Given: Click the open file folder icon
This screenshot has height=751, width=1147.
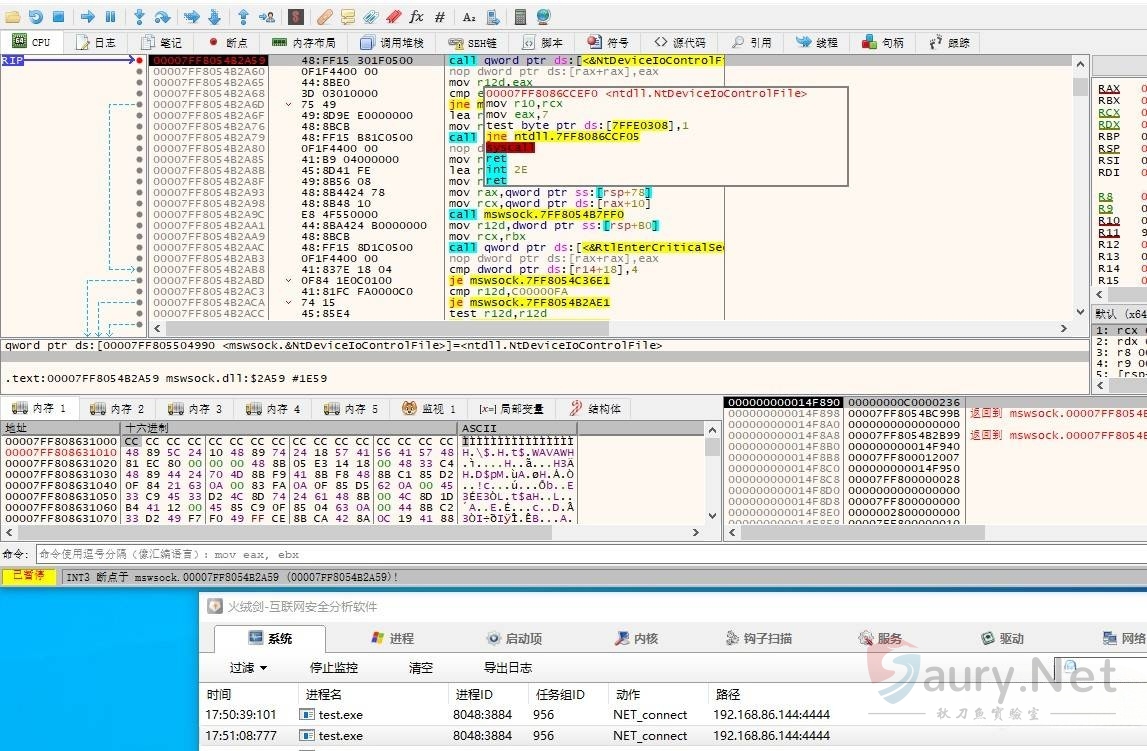Looking at the screenshot, I should click(x=12, y=17).
